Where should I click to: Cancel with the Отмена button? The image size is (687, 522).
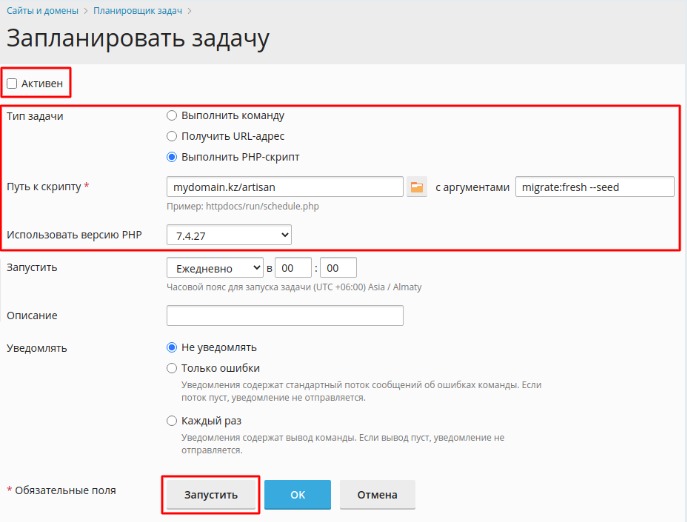(377, 494)
